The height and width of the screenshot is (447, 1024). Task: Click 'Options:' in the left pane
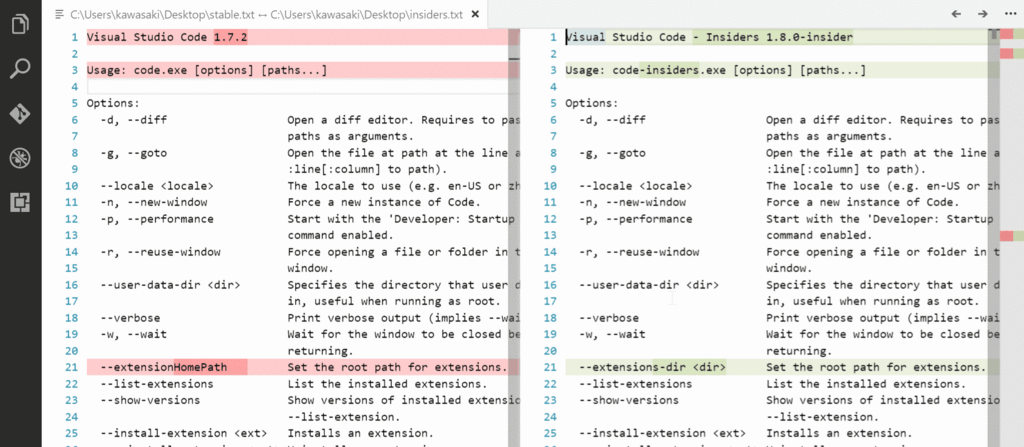point(113,103)
